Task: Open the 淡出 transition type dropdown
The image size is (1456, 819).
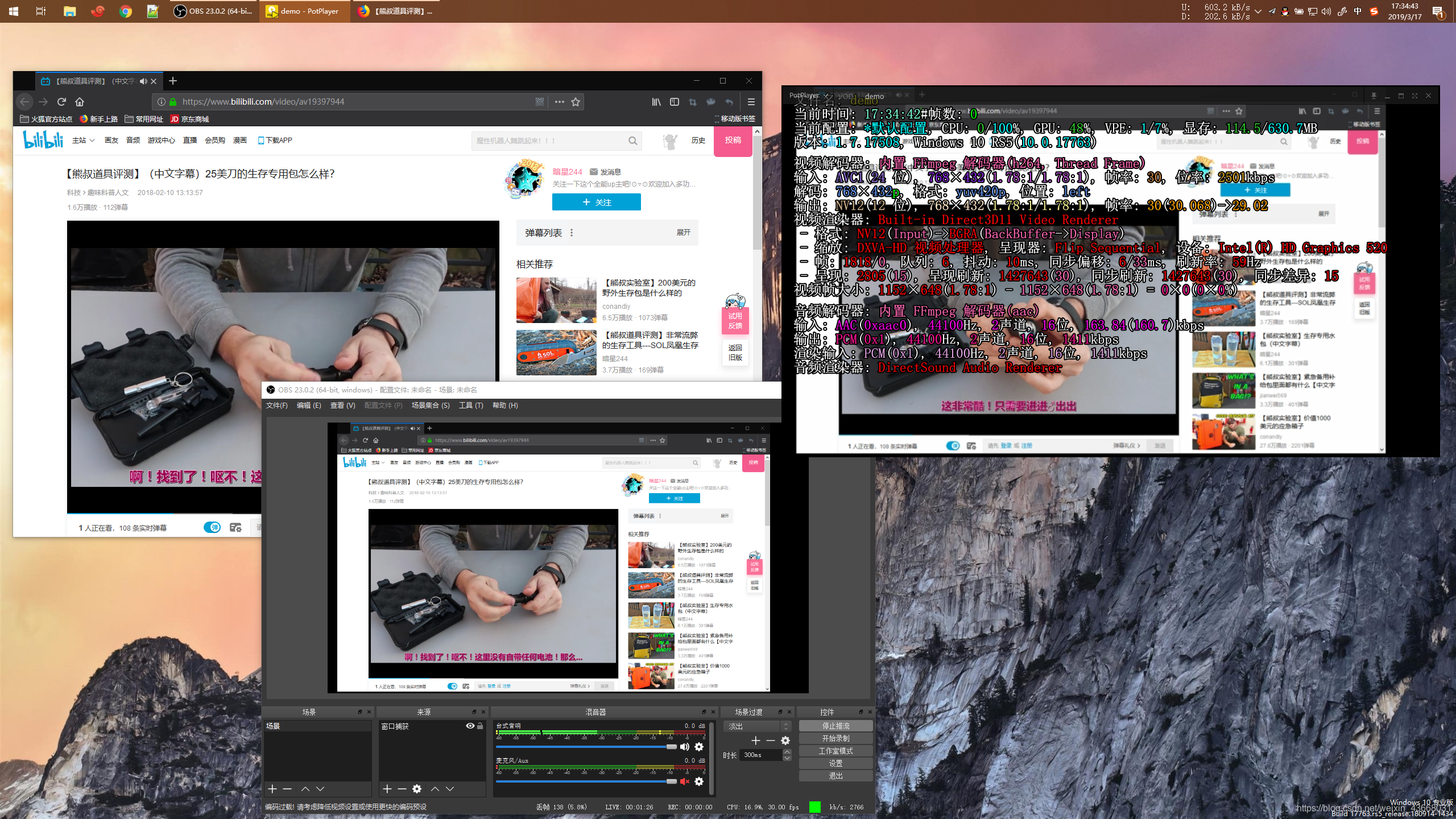Action: pyautogui.click(x=757, y=726)
